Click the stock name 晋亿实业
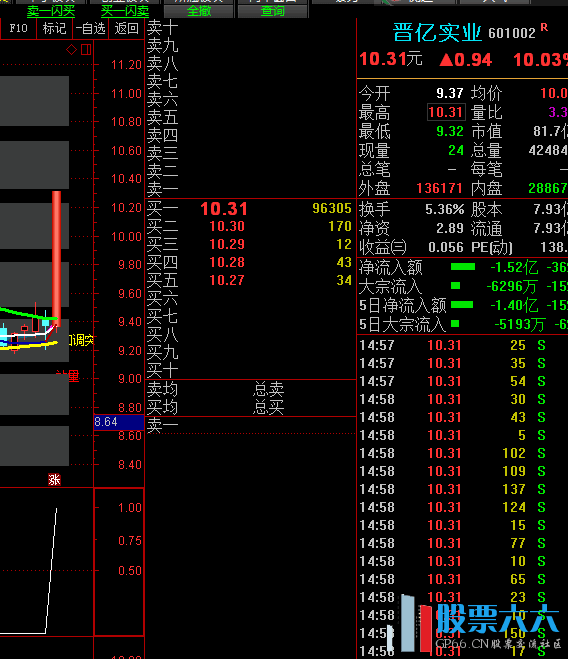Viewport: 568px width, 659px height. coord(437,32)
